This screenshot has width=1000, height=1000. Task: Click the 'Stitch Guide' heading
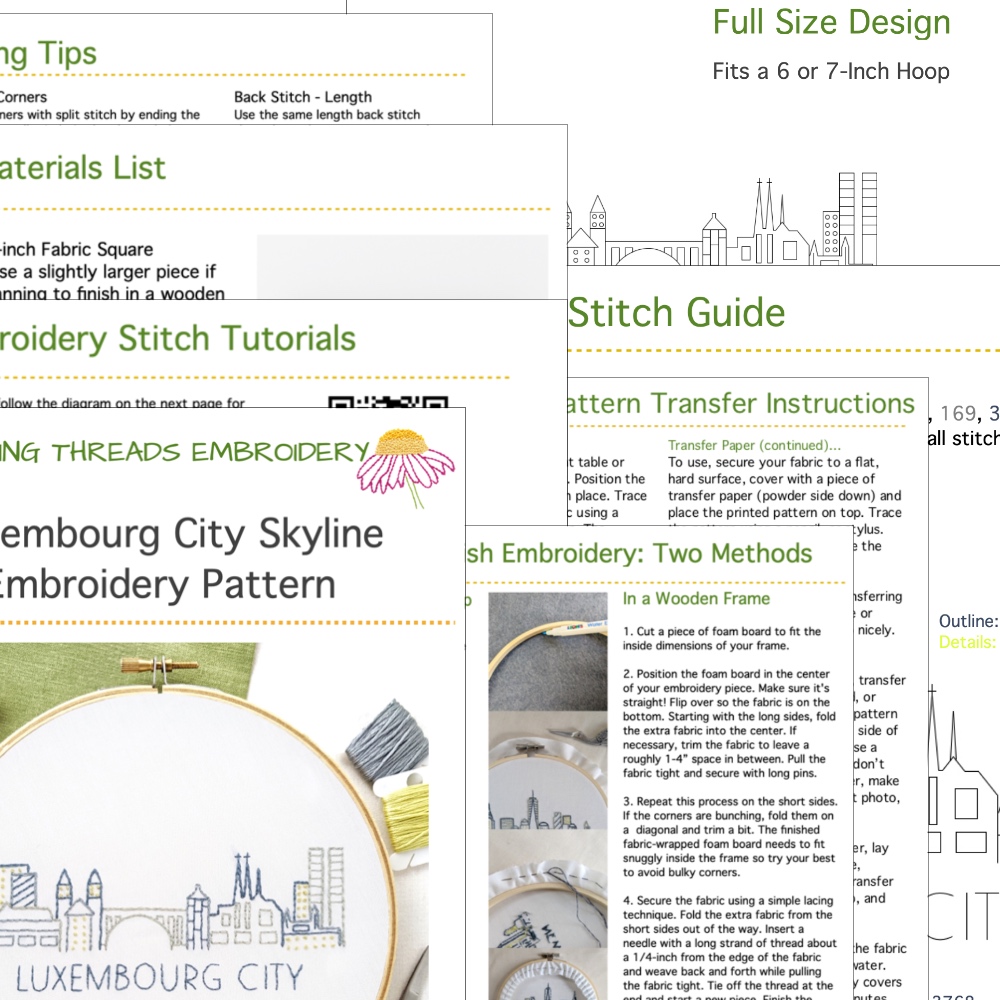coord(677,312)
